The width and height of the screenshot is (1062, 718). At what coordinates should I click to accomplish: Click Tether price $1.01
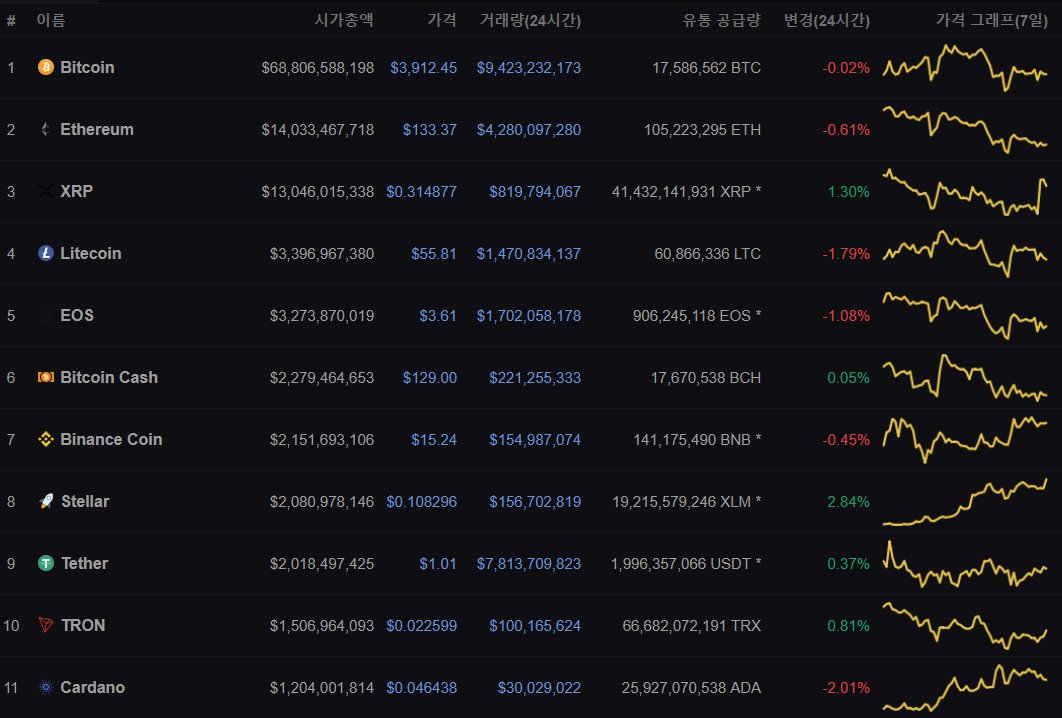(438, 564)
